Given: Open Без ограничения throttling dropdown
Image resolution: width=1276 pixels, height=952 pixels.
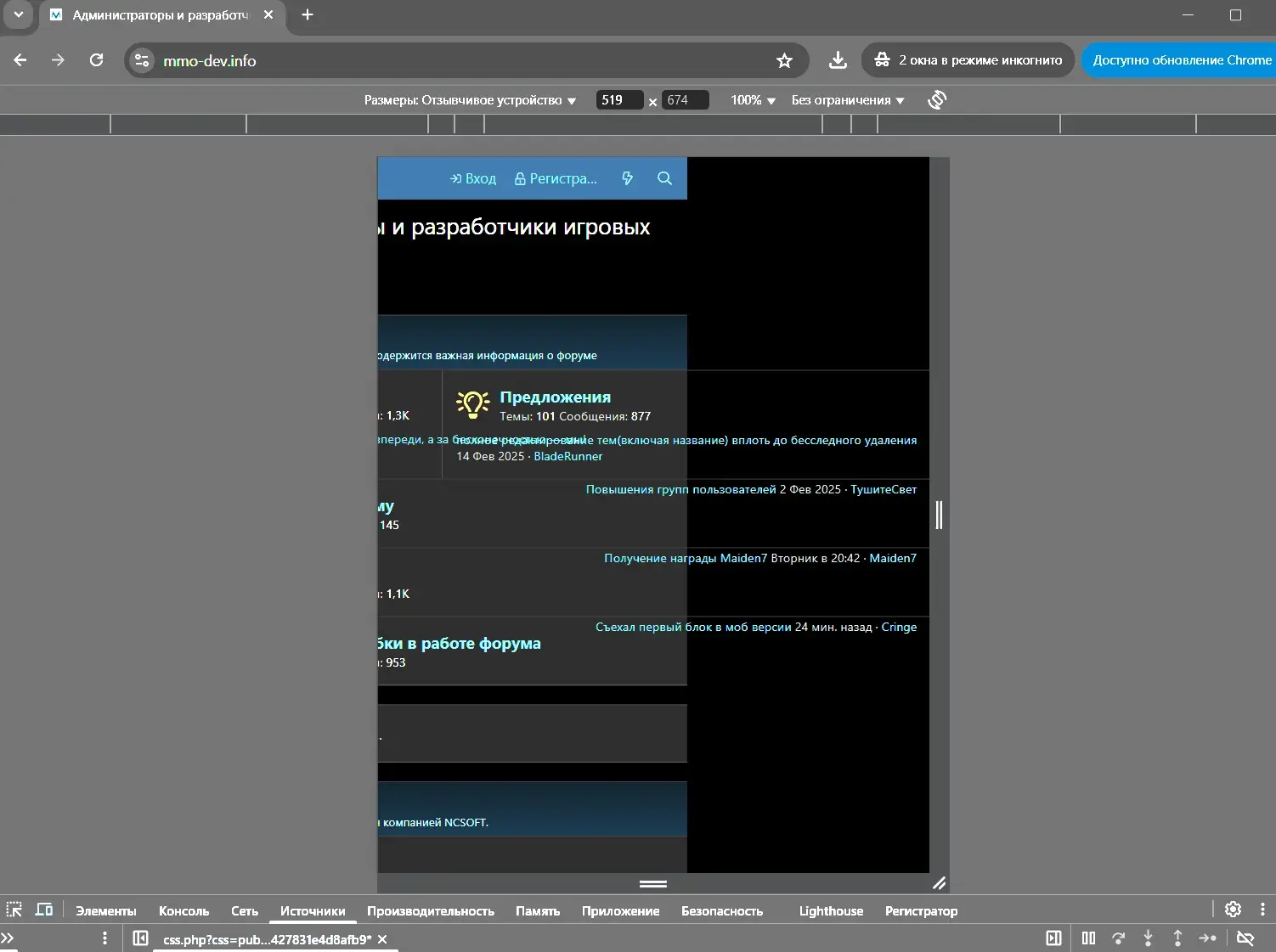Looking at the screenshot, I should tap(848, 100).
